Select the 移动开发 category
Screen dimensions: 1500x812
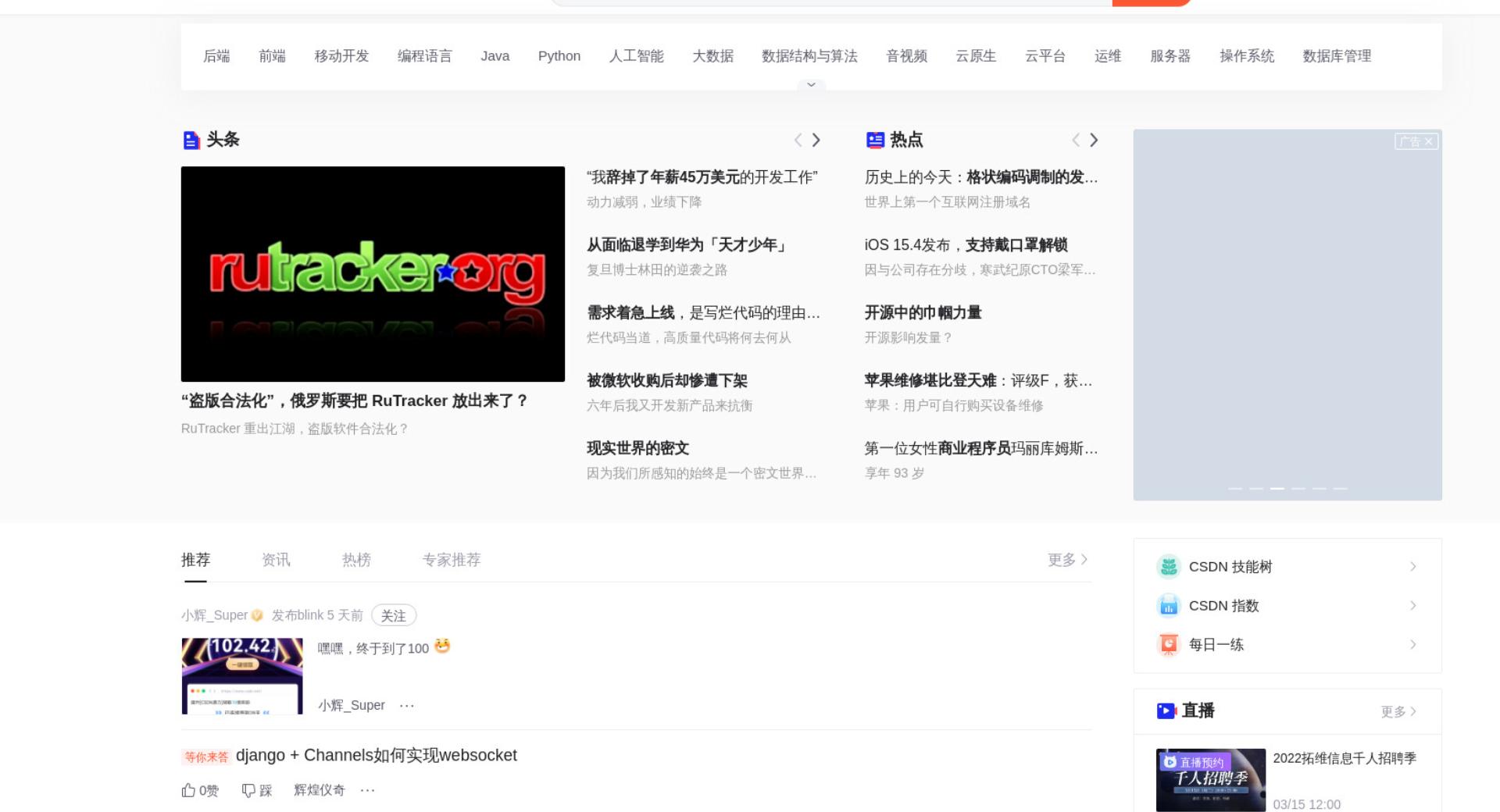[341, 56]
